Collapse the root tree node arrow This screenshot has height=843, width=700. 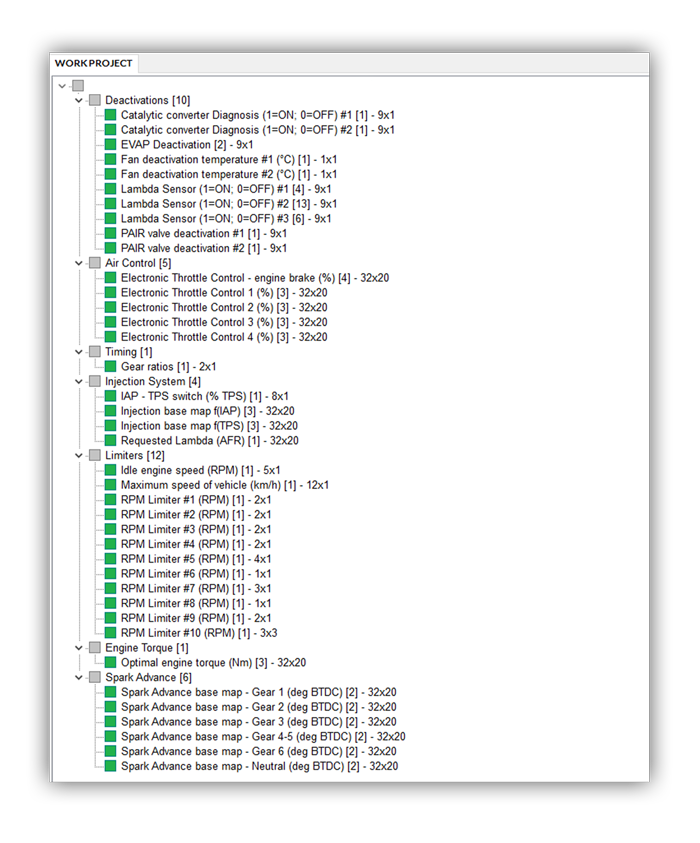click(63, 86)
